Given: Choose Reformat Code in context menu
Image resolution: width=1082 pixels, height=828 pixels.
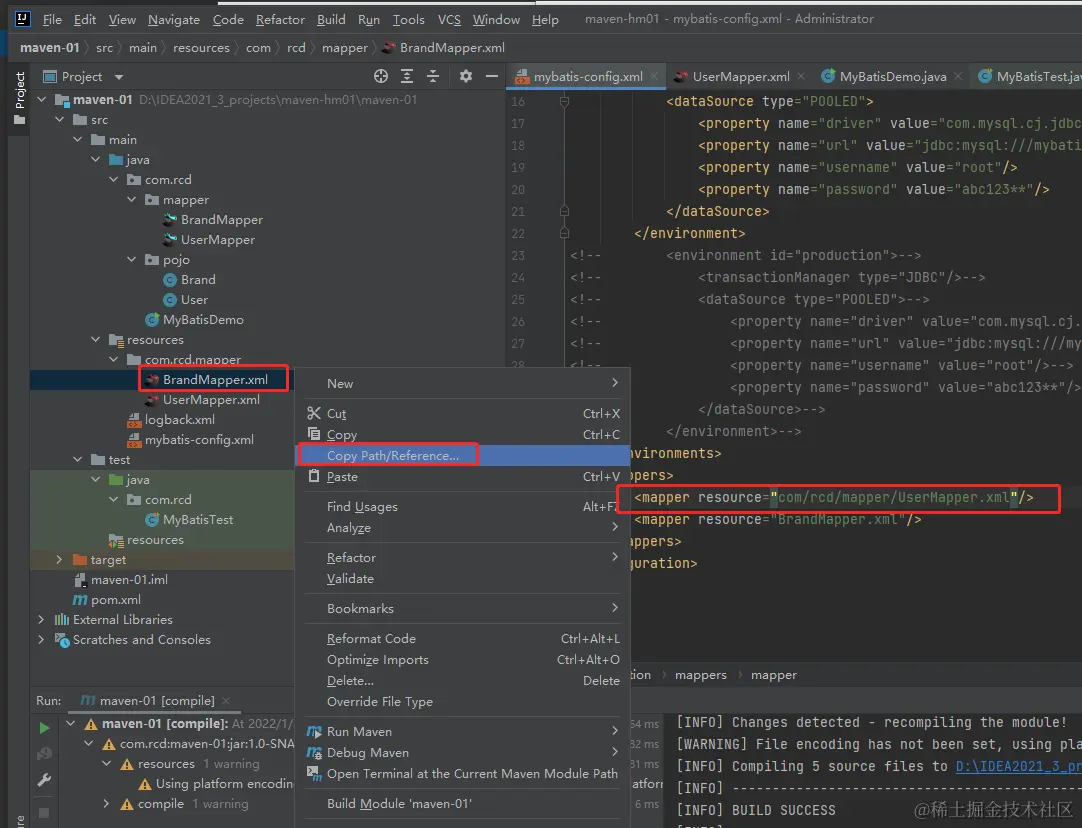Looking at the screenshot, I should point(462,639).
